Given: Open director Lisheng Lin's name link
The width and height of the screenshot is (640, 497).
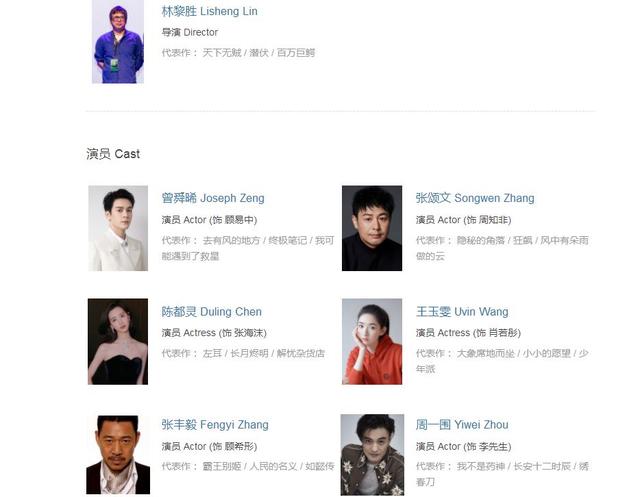Looking at the screenshot, I should tap(209, 11).
